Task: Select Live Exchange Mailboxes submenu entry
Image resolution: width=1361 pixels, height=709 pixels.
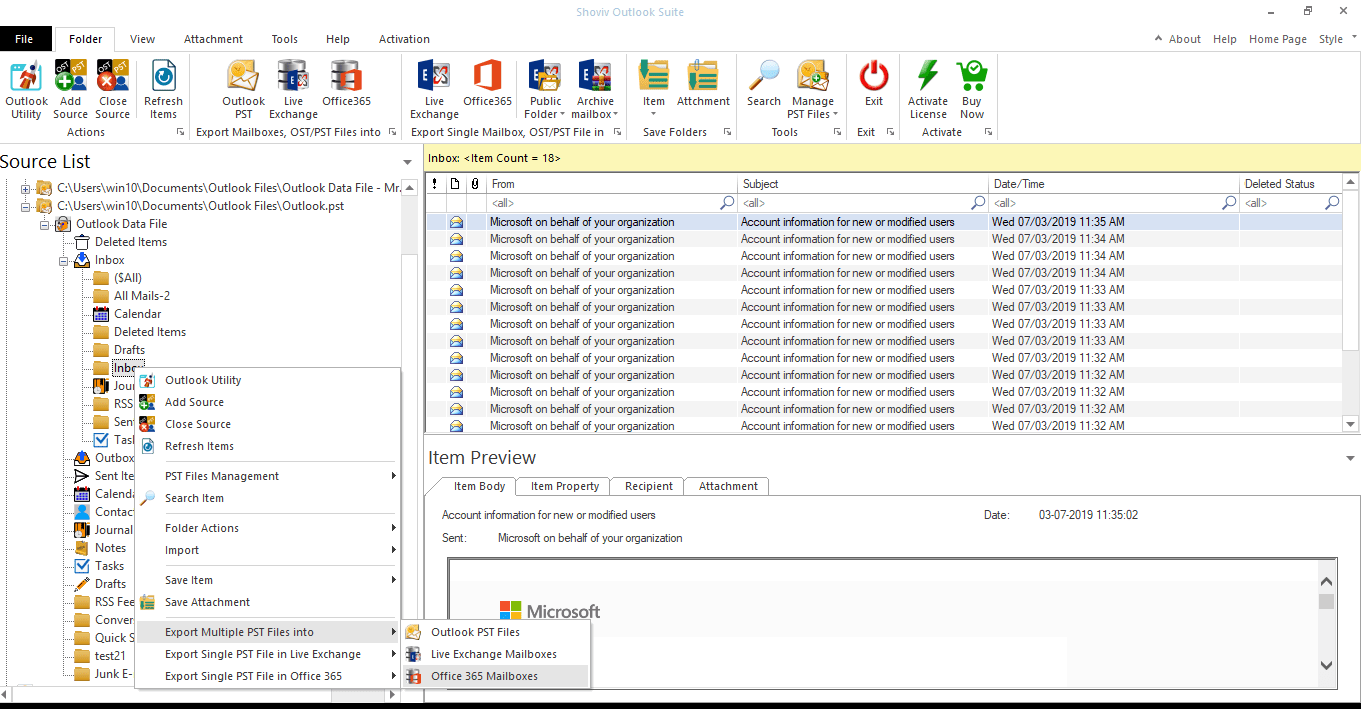Action: pyautogui.click(x=496, y=654)
